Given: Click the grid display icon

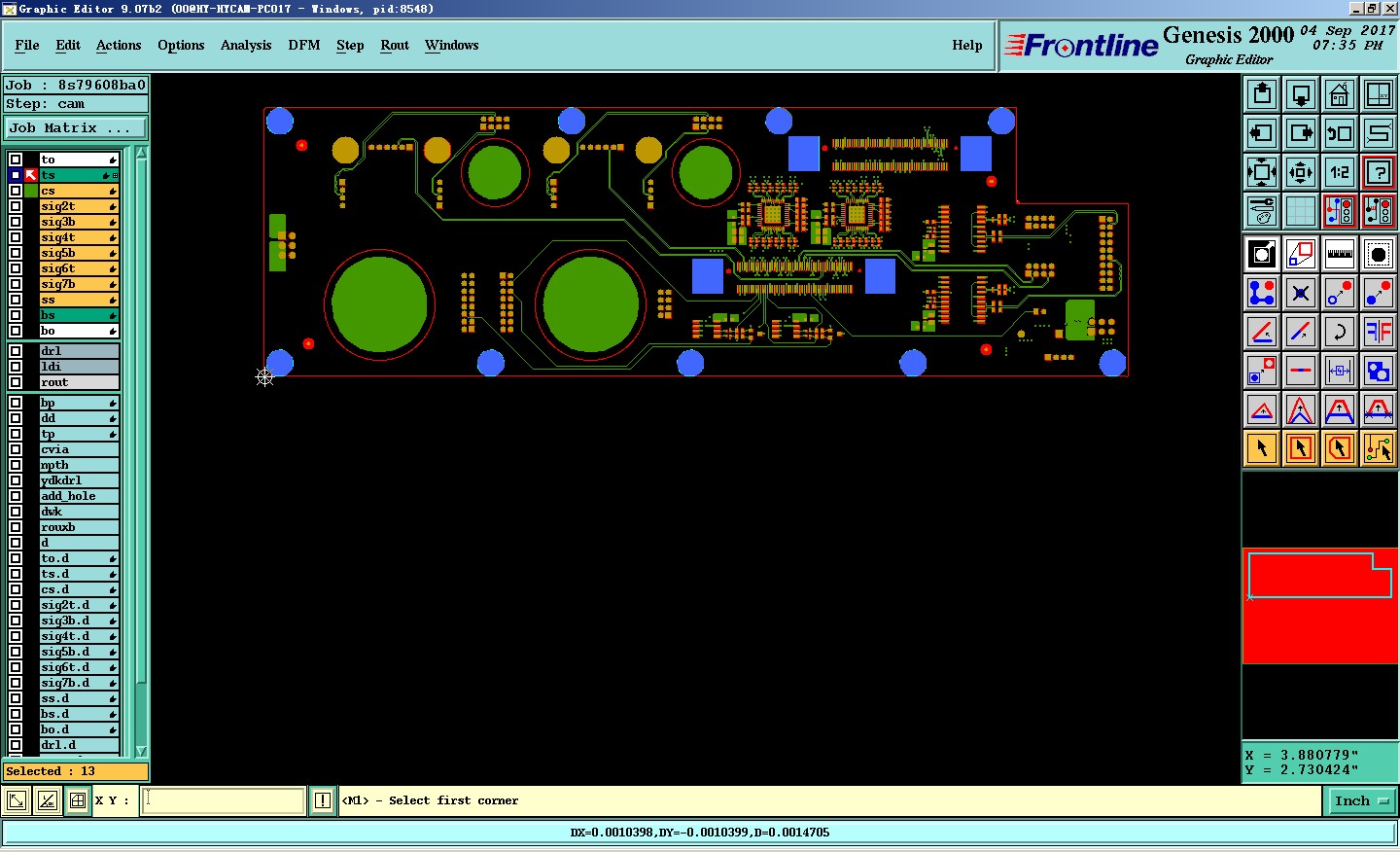Looking at the screenshot, I should coord(1301,211).
